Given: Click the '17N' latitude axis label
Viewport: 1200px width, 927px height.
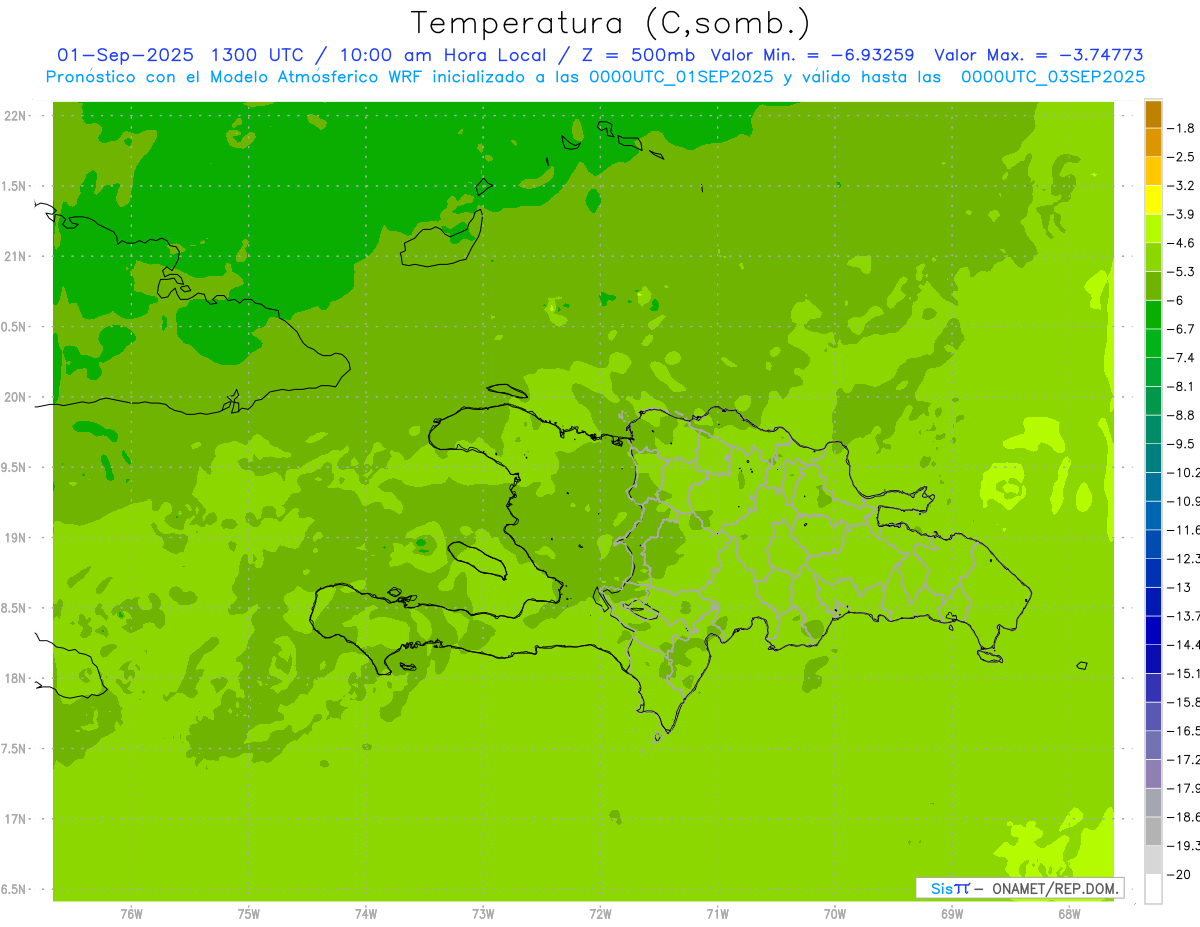Looking at the screenshot, I should (x=15, y=819).
